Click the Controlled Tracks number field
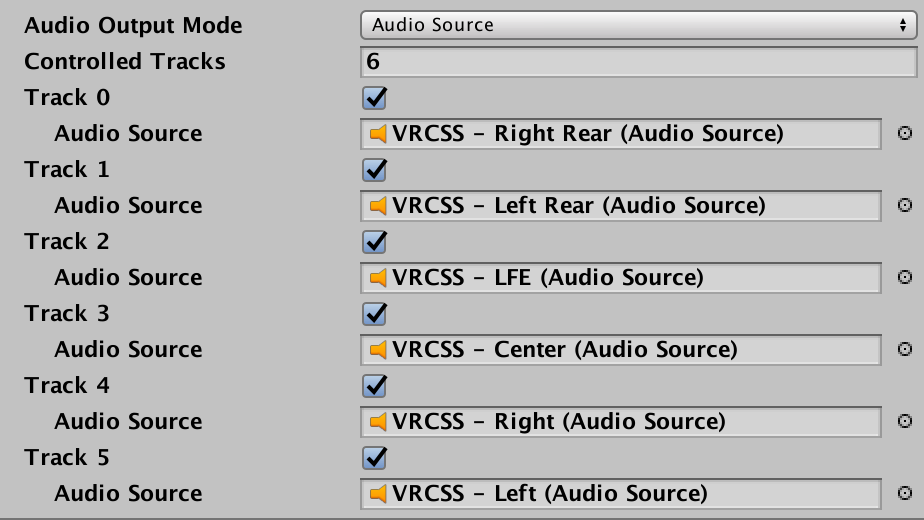Screen dimensions: 924x520 point(639,62)
